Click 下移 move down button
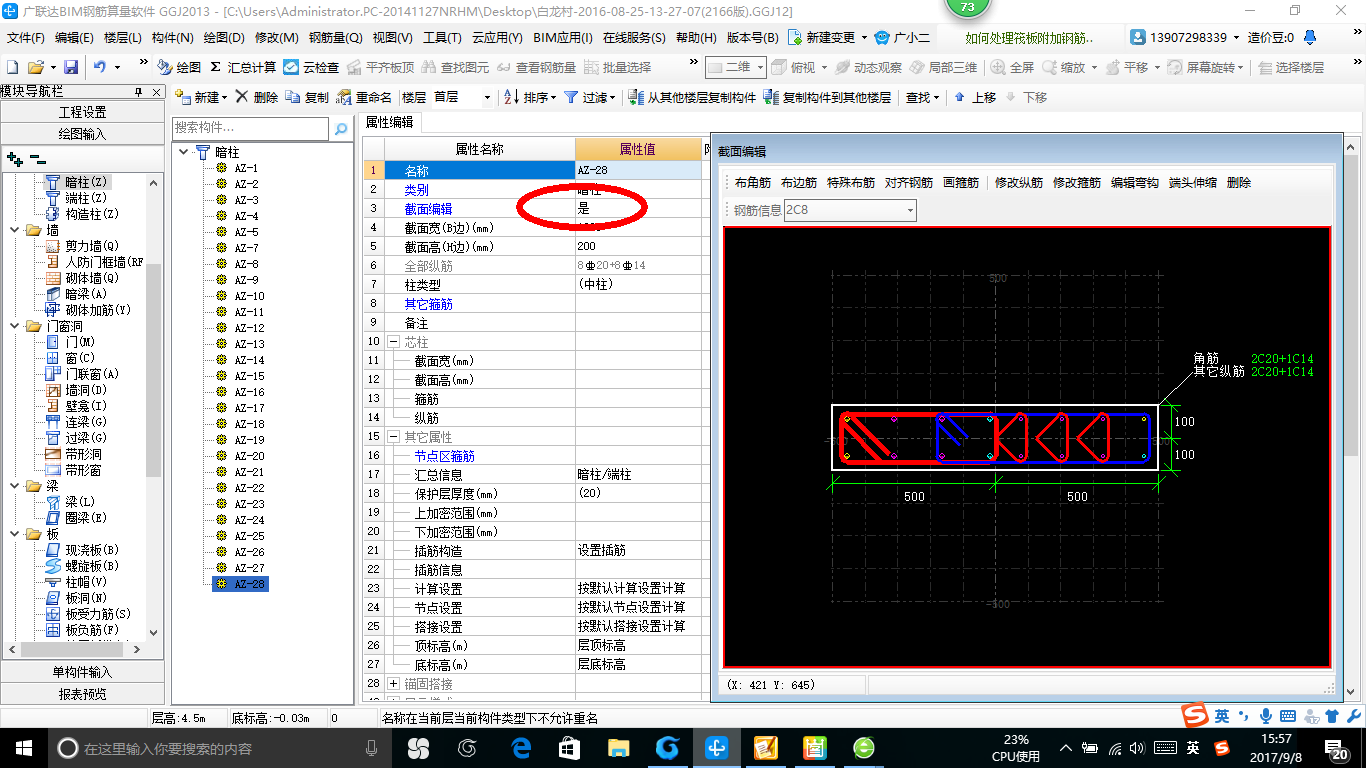Image resolution: width=1366 pixels, height=768 pixels. [1026, 97]
